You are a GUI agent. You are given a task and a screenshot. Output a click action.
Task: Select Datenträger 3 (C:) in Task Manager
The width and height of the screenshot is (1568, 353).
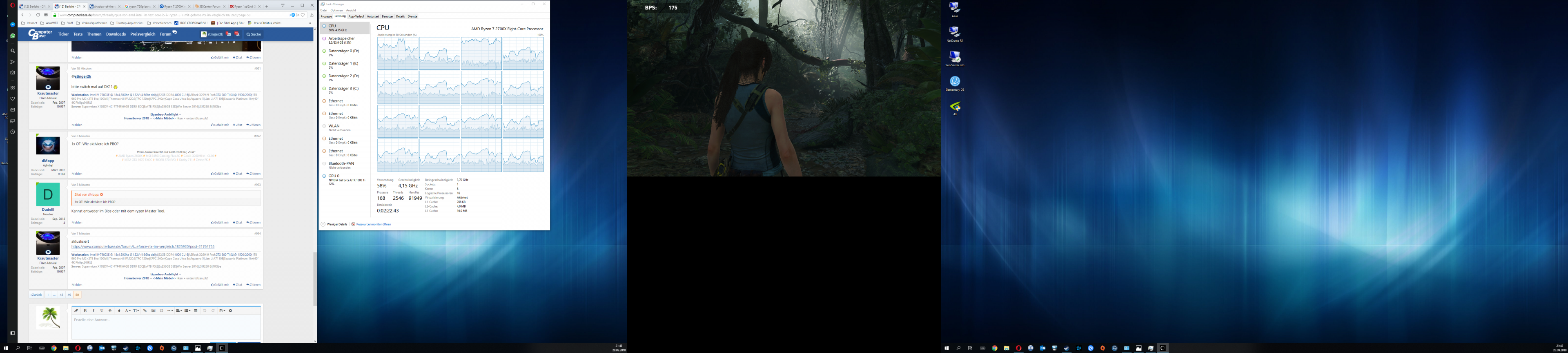coord(345,90)
